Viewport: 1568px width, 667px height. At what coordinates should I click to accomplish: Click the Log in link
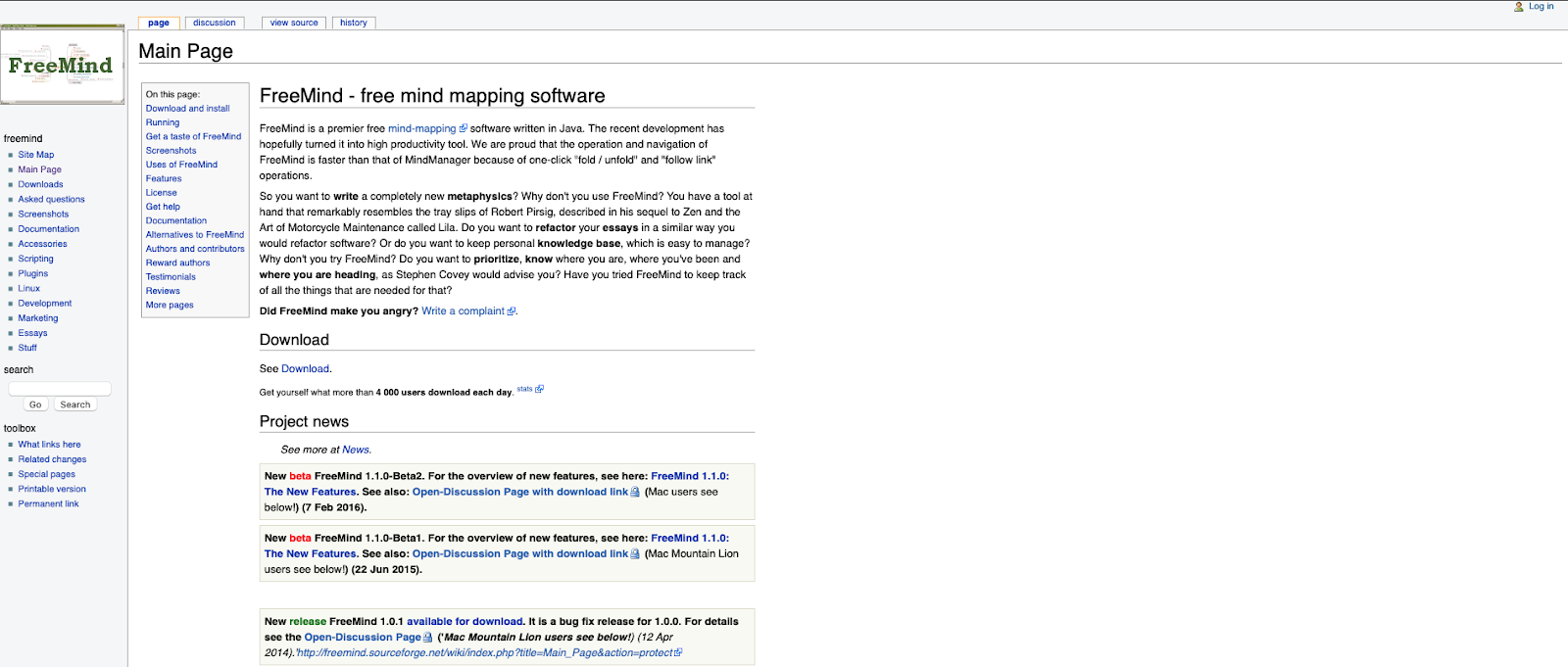point(1542,7)
